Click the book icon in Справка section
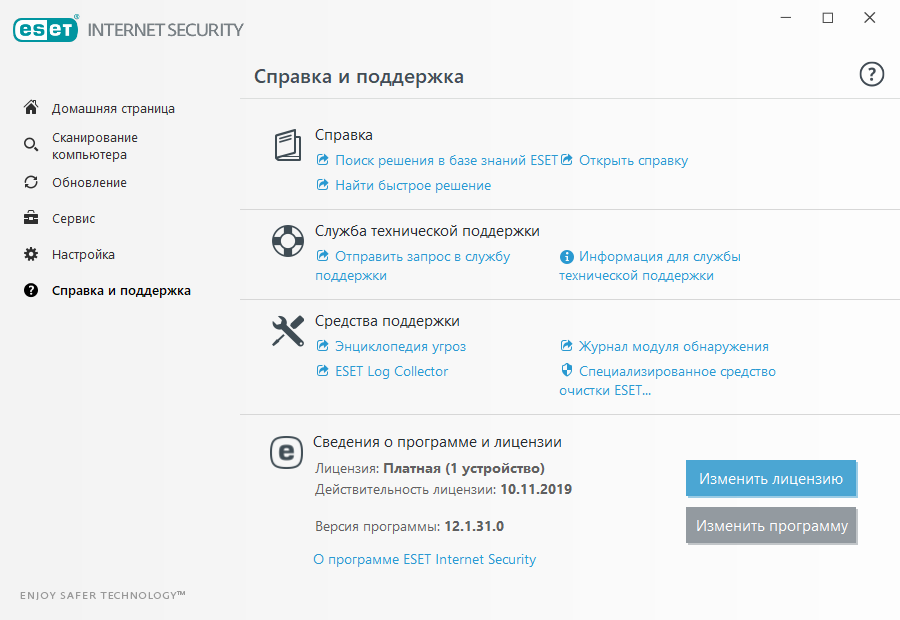The height and width of the screenshot is (620, 900). pos(288,145)
